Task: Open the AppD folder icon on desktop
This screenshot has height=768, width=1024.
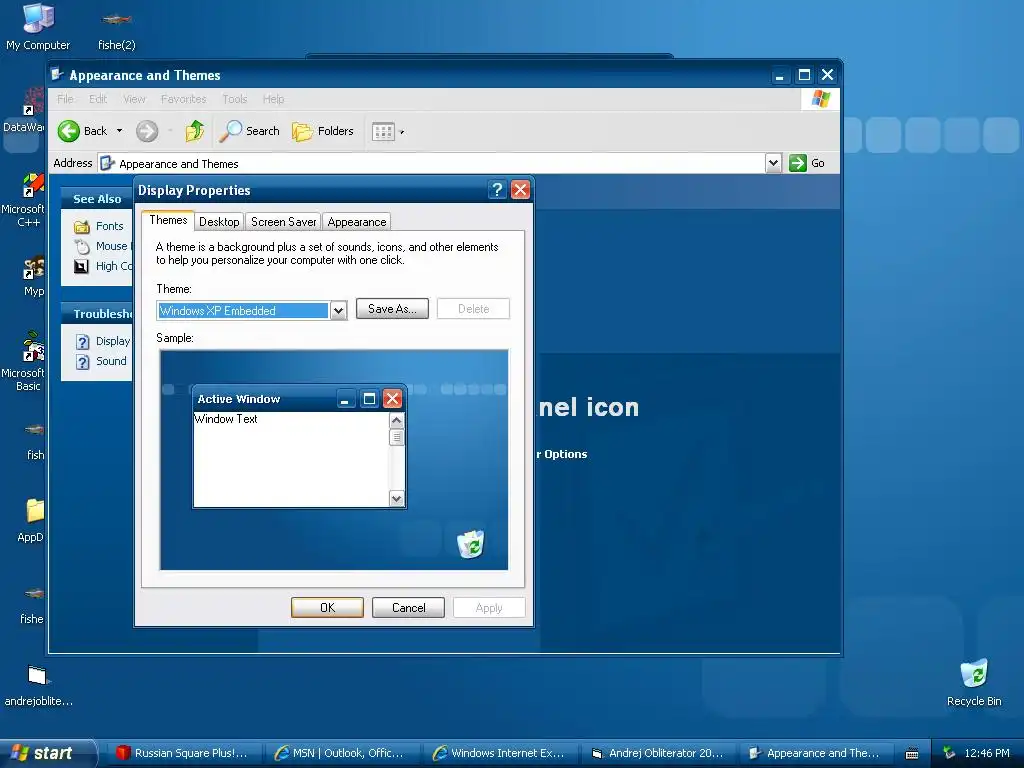Action: click(31, 519)
